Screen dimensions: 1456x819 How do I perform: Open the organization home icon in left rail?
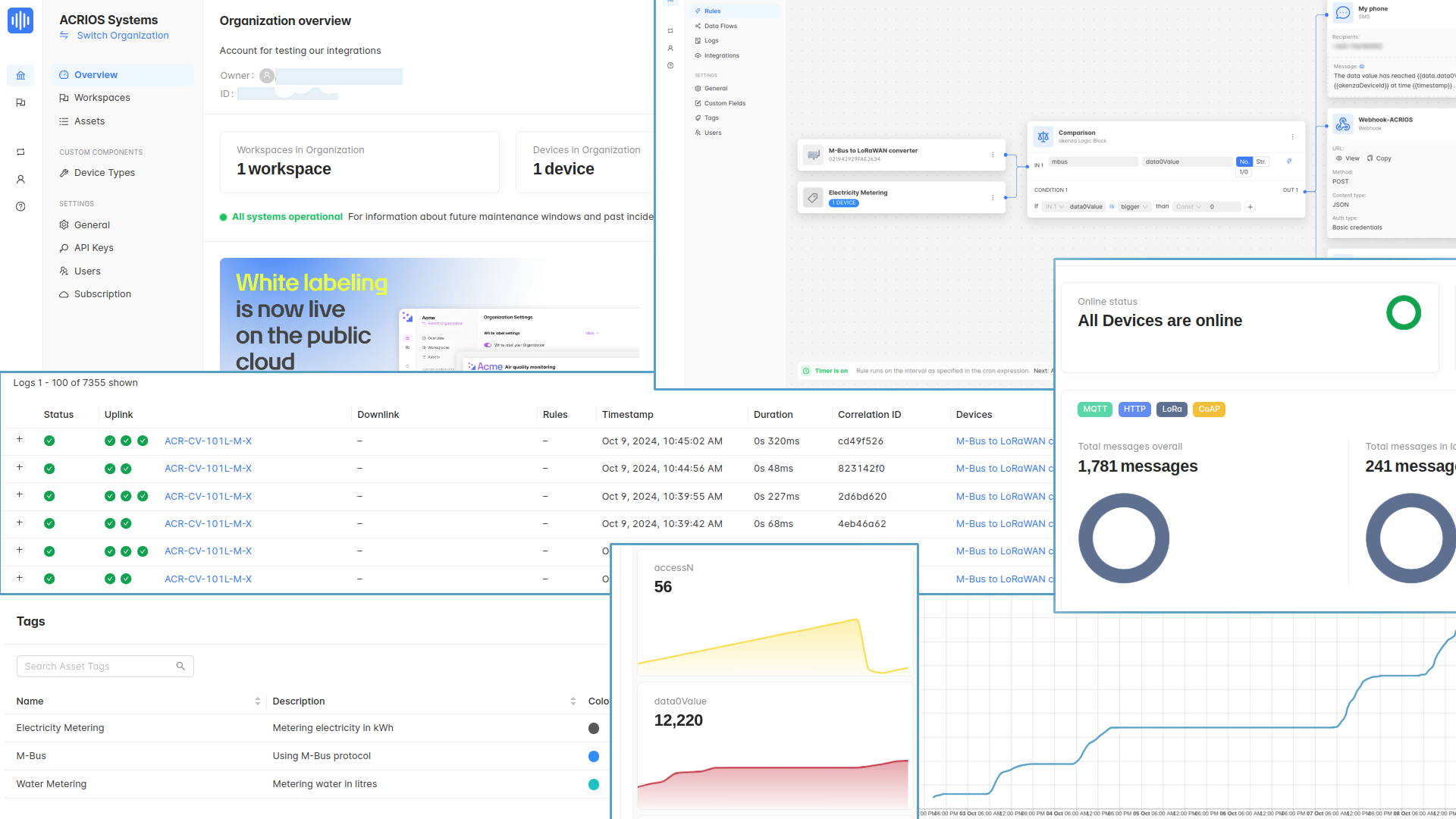[x=20, y=75]
